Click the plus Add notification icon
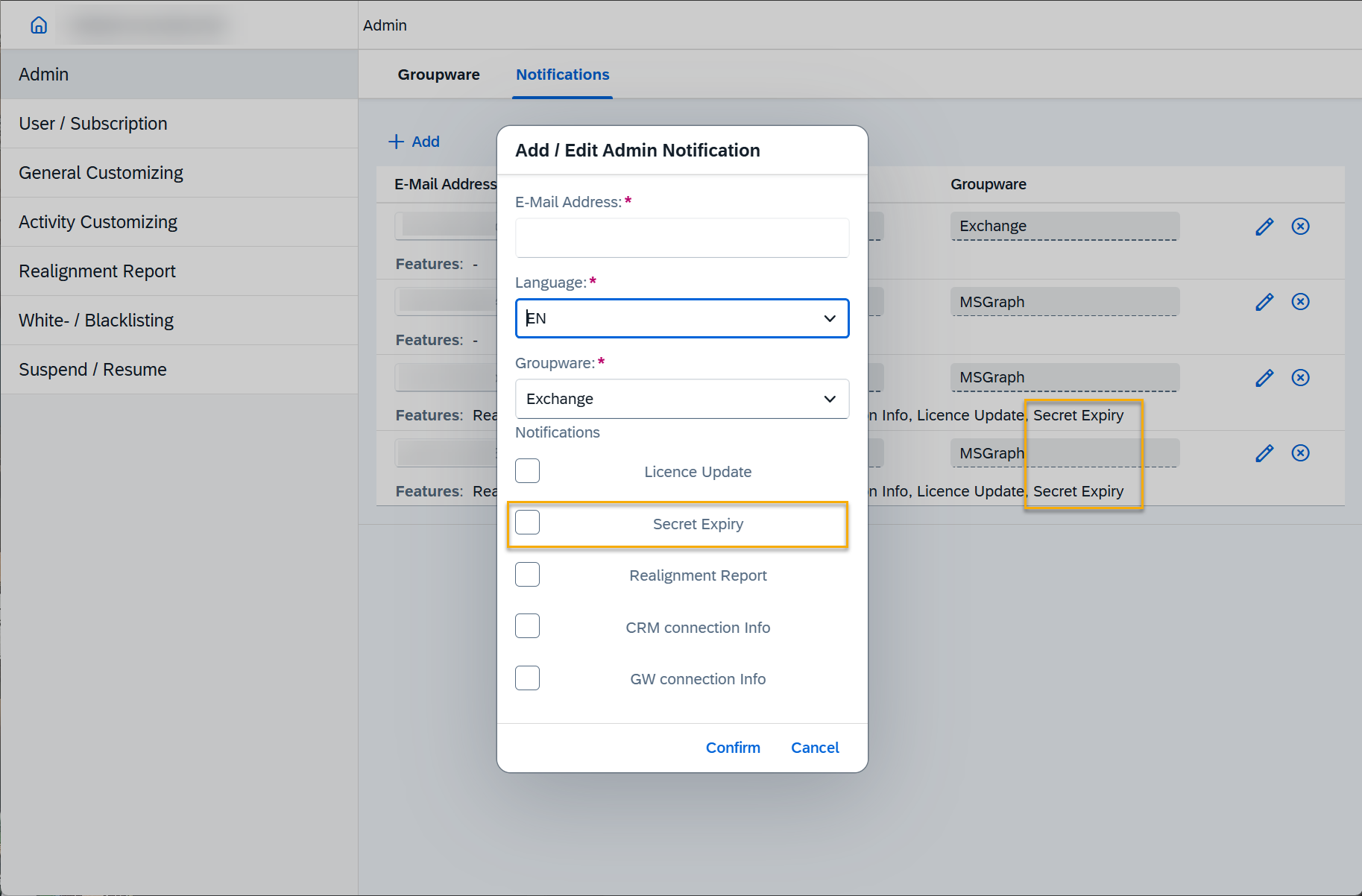This screenshot has width=1362, height=896. pos(397,142)
